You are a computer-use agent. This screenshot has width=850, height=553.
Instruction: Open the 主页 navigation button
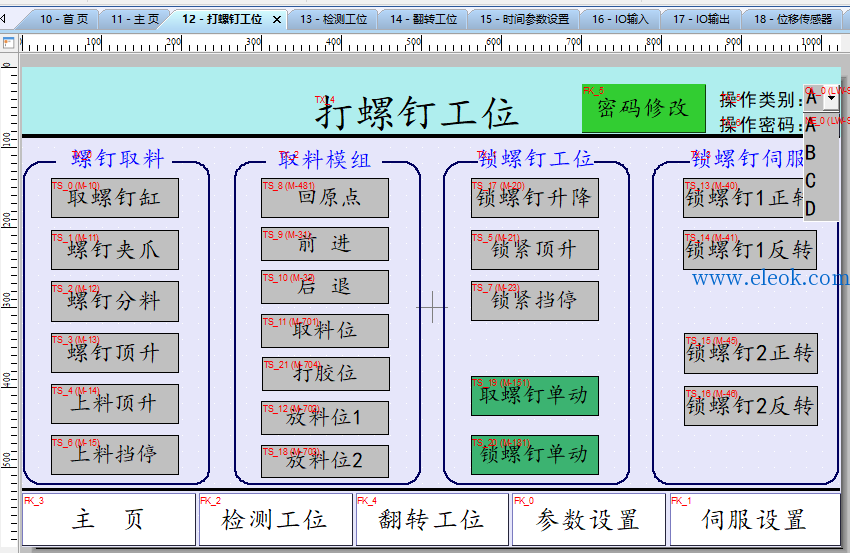(109, 519)
